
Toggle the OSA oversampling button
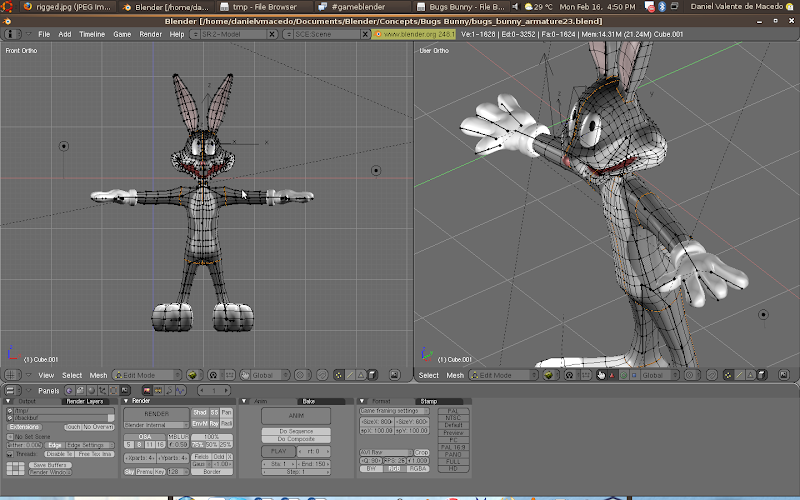[x=145, y=437]
